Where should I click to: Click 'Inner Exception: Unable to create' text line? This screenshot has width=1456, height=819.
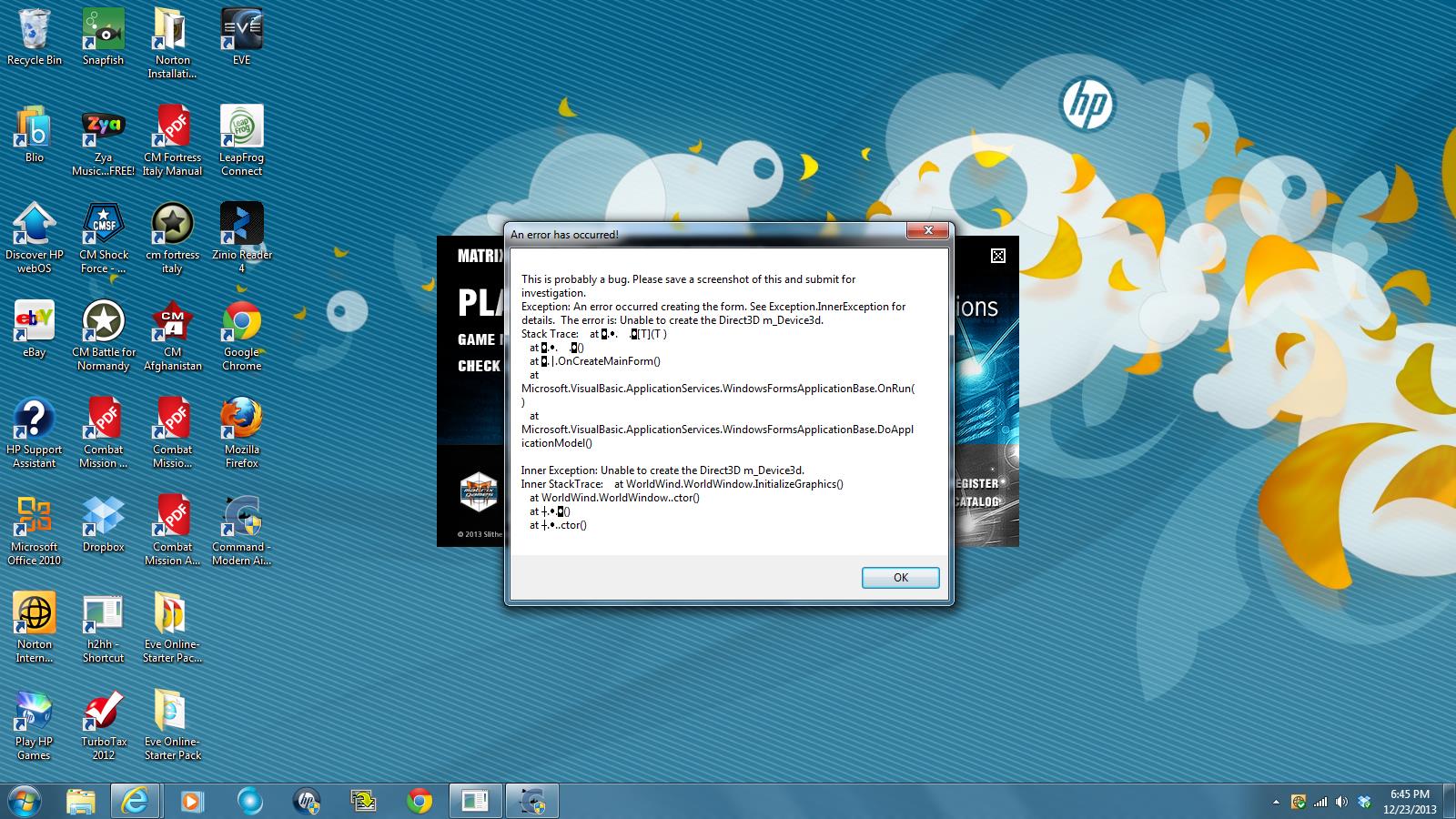662,470
